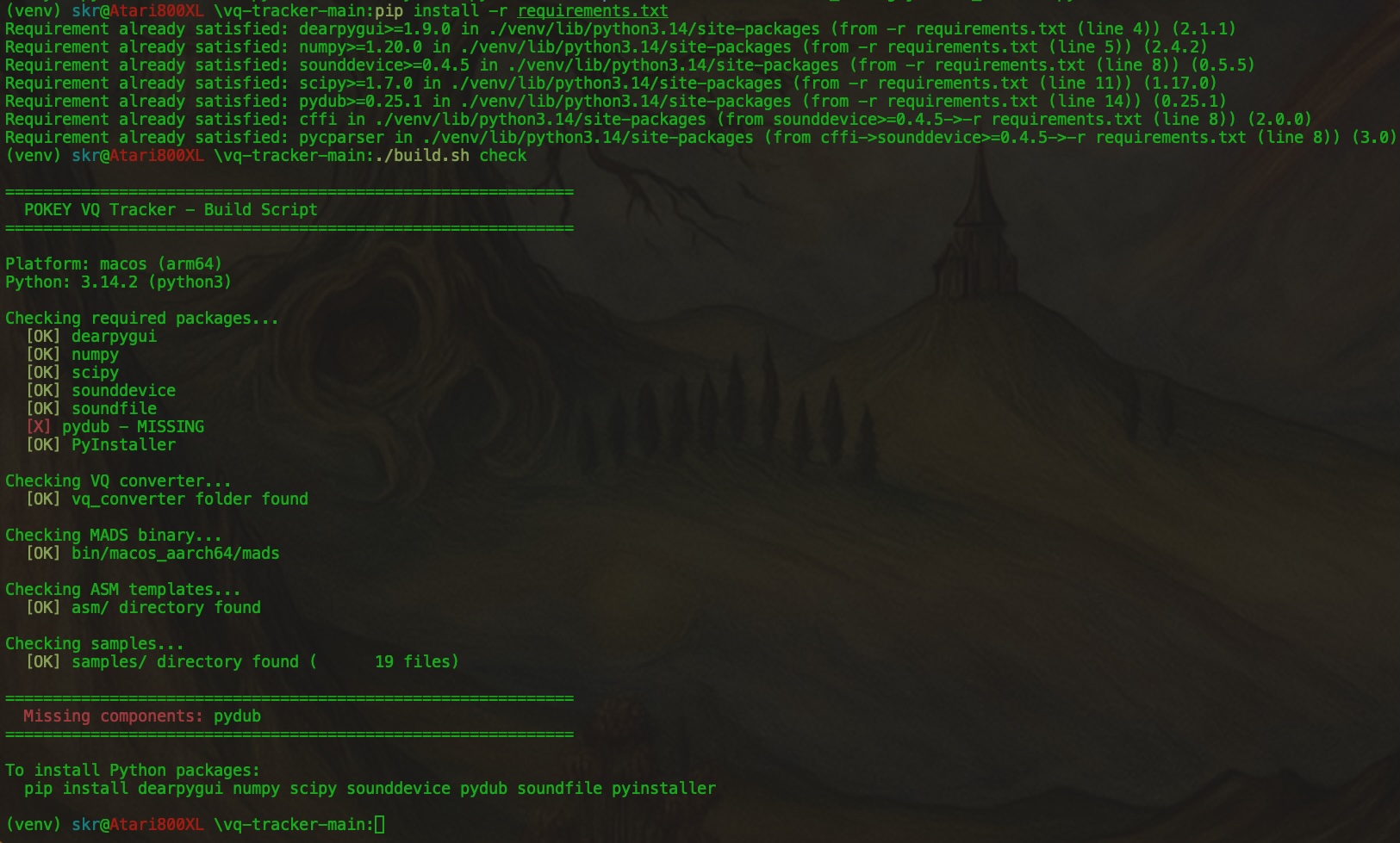Viewport: 1400px width, 843px height.
Task: Click the [OK] marker for vq_converter folder
Action: 43,499
